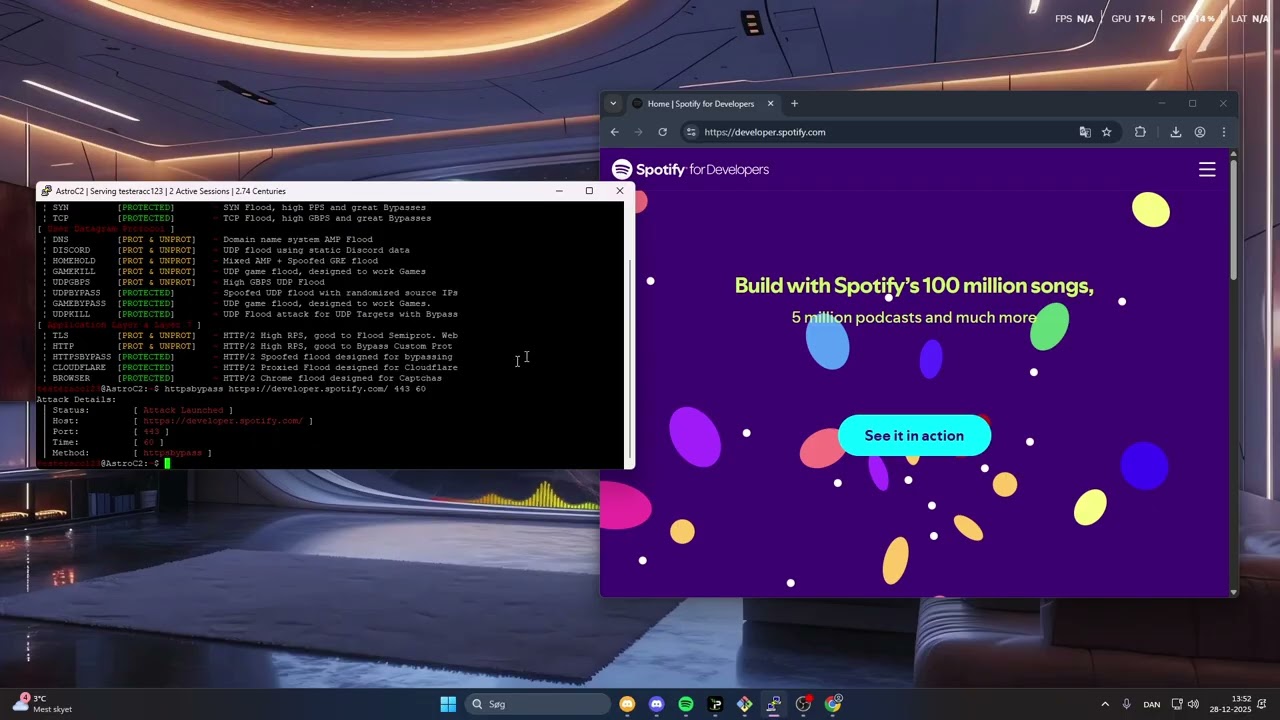The height and width of the screenshot is (720, 1280).
Task: Open Spotify from the taskbar
Action: (686, 704)
